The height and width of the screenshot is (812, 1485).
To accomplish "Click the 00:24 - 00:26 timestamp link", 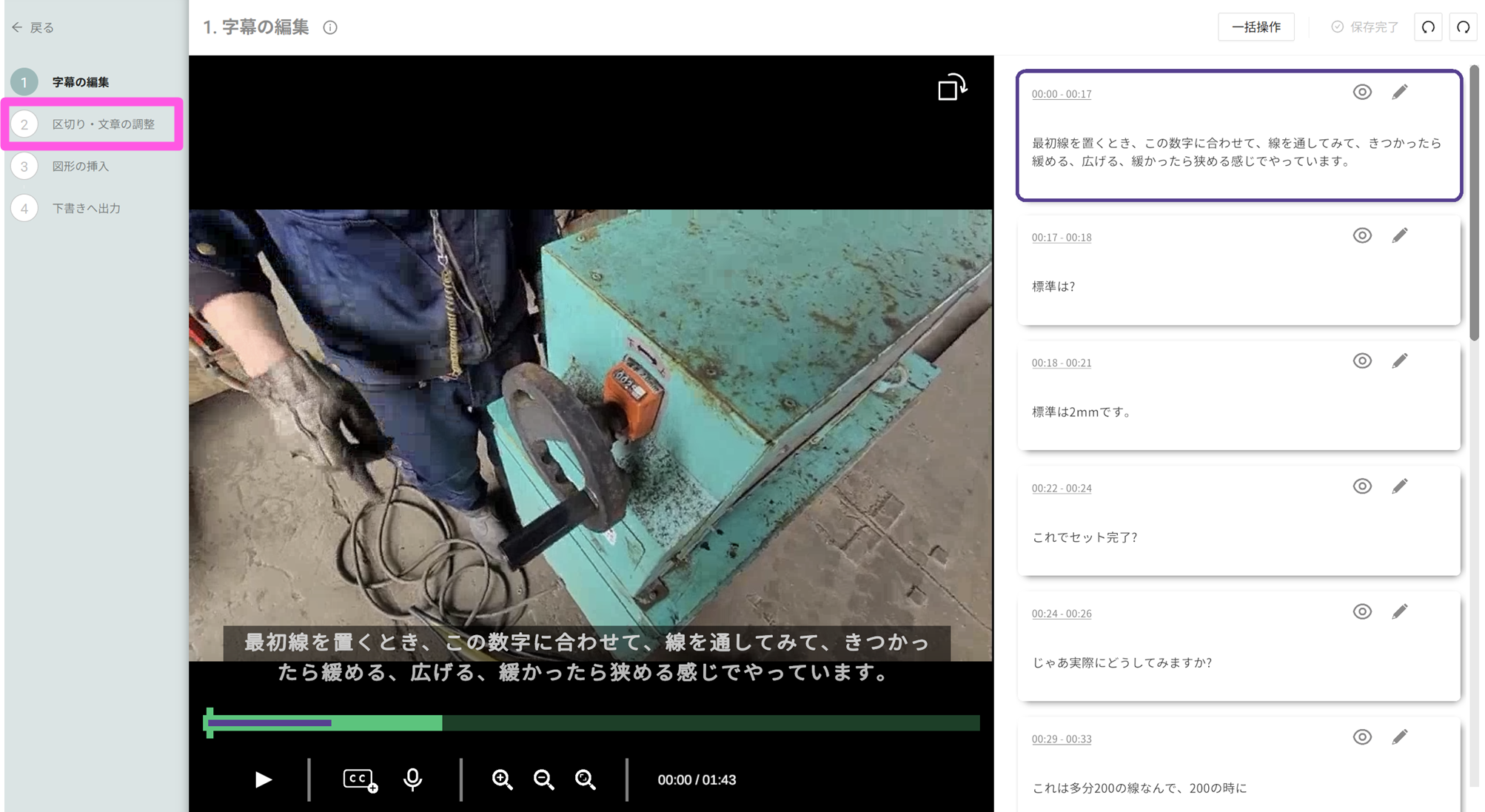I will [x=1061, y=614].
